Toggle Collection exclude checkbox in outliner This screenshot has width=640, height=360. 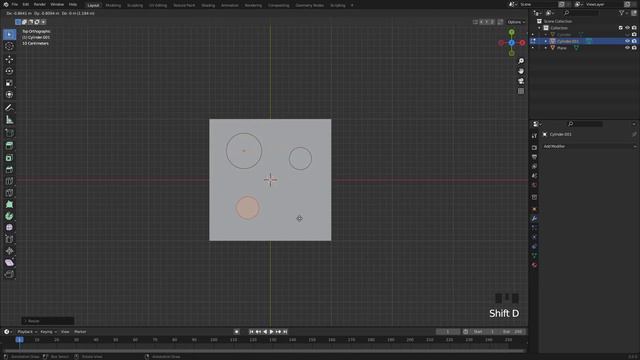[621, 28]
